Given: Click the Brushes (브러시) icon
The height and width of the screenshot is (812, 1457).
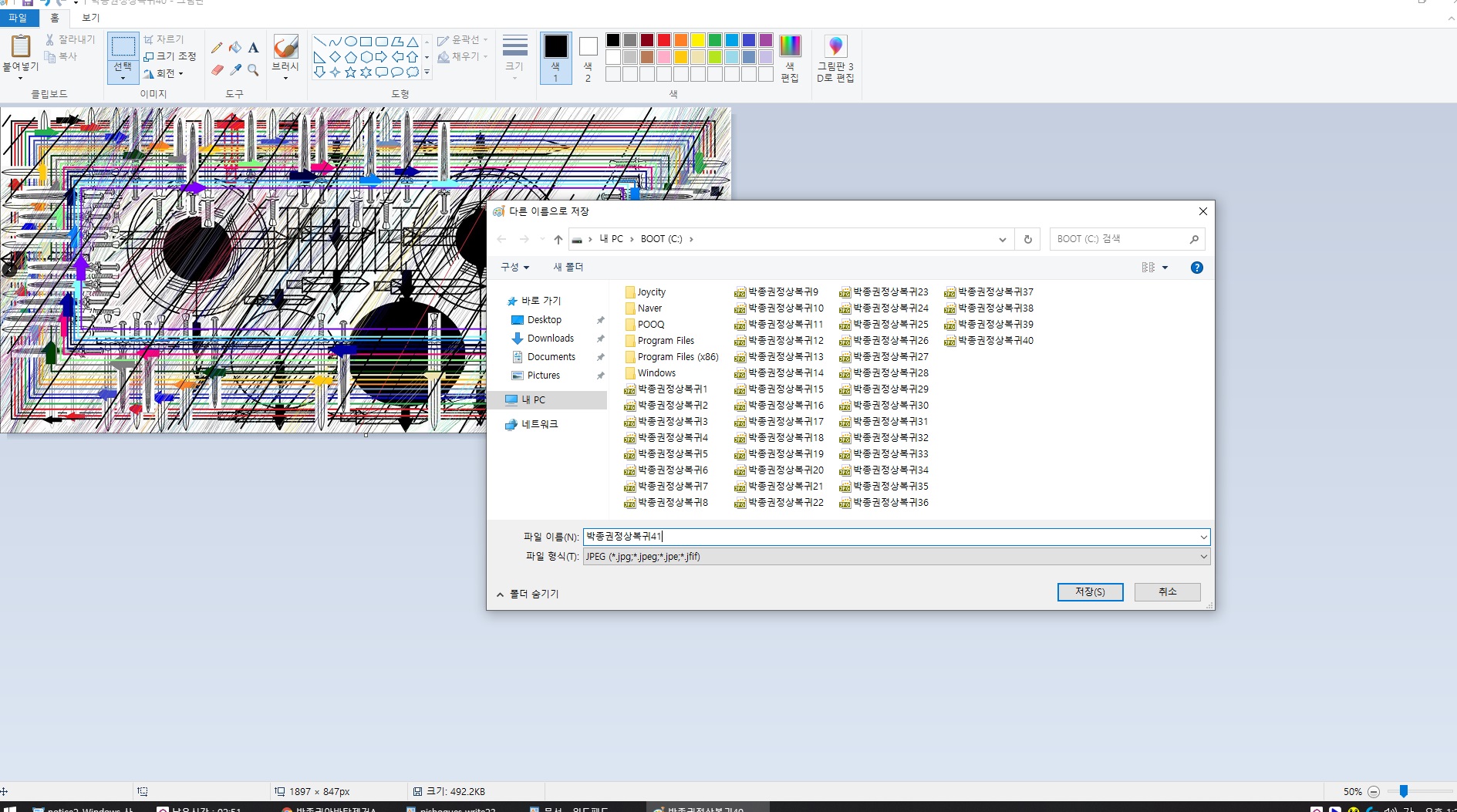Looking at the screenshot, I should click(x=285, y=46).
